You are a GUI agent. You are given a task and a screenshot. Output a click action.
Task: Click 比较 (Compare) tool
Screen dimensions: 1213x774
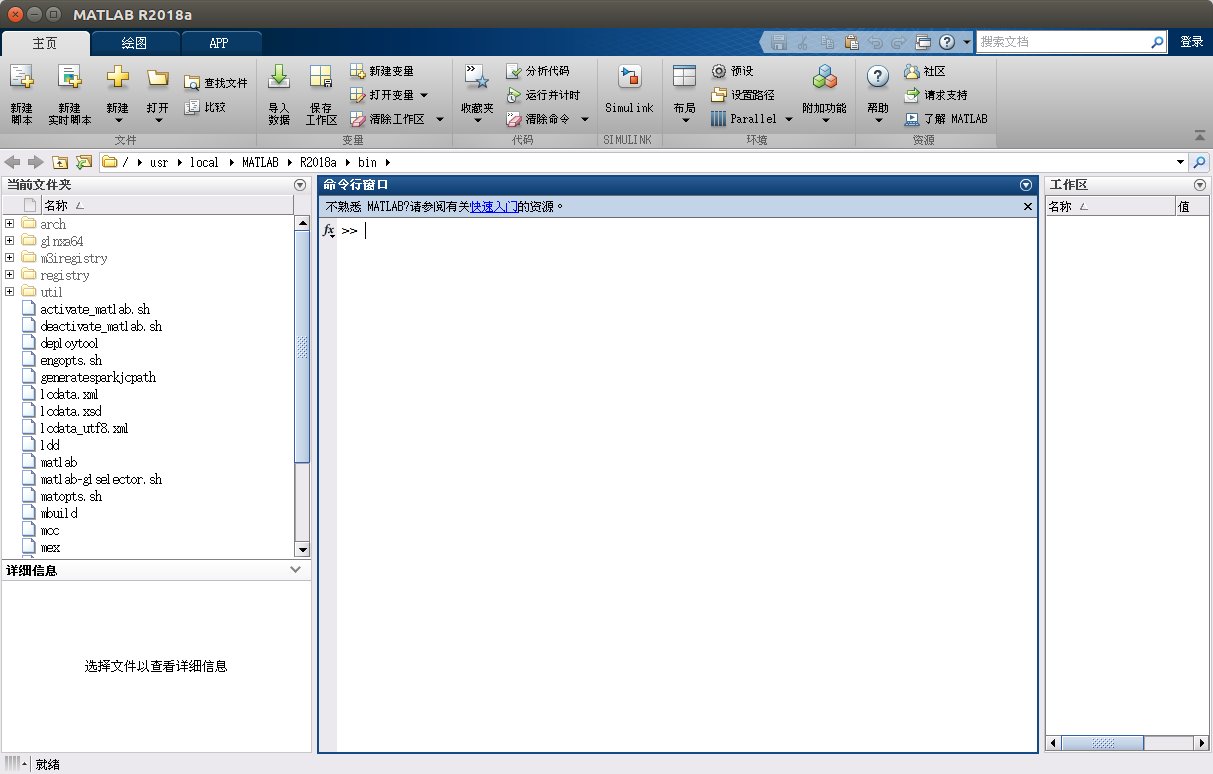click(205, 106)
